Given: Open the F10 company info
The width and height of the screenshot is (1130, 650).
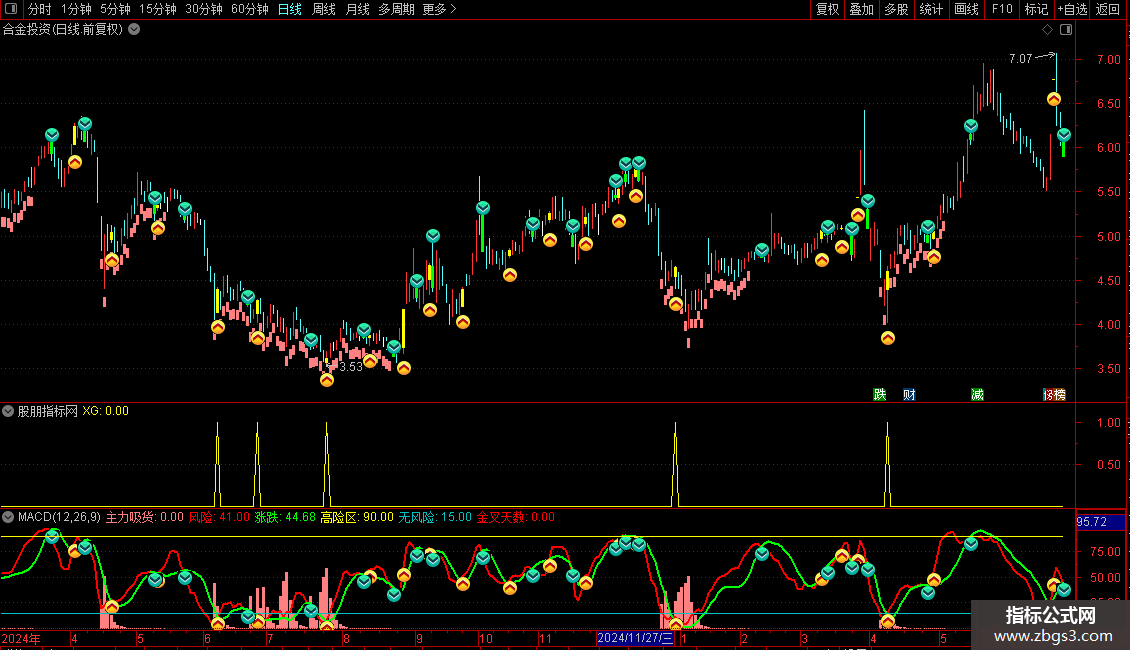Looking at the screenshot, I should (x=1002, y=9).
